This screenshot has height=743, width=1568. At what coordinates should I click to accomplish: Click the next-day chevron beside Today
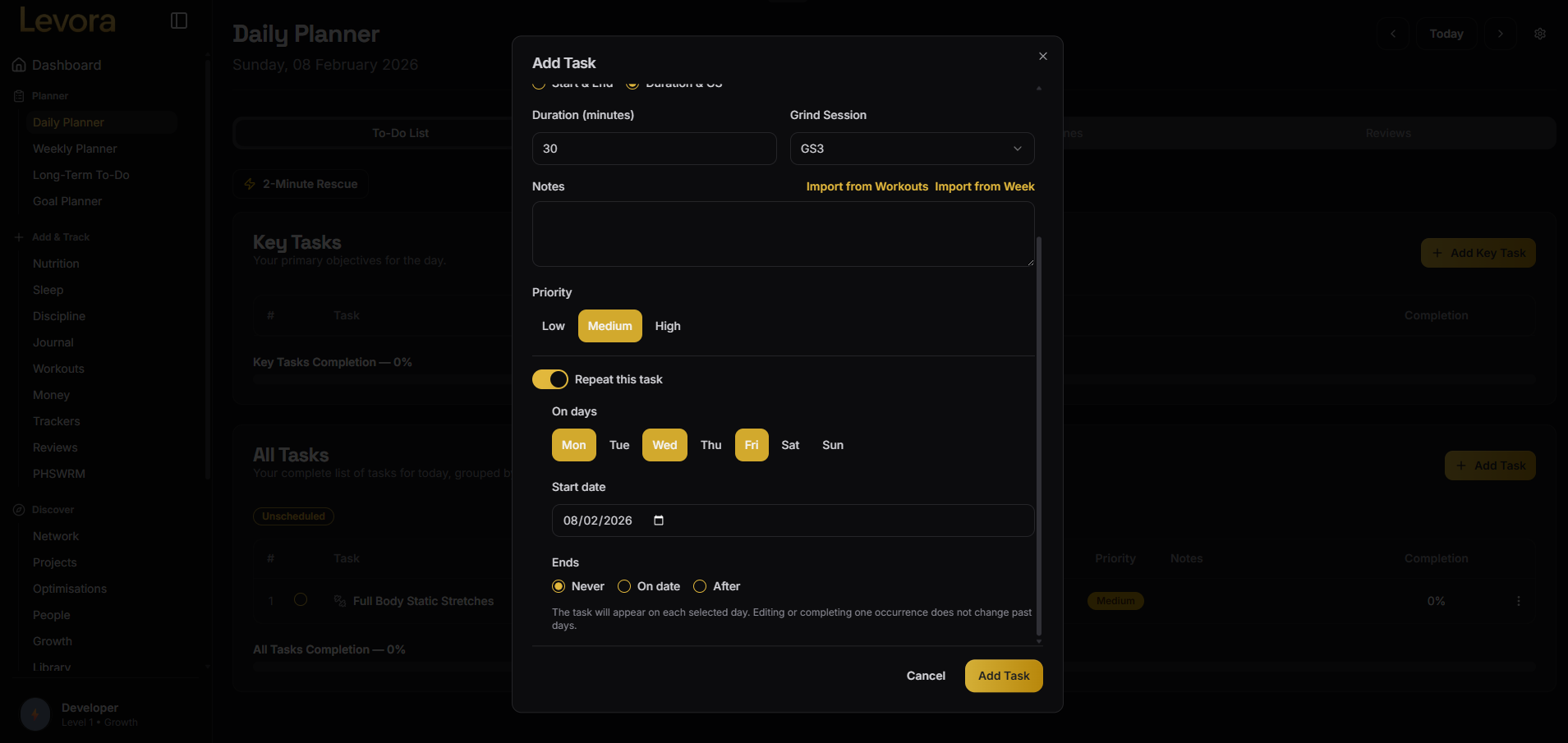[1499, 34]
